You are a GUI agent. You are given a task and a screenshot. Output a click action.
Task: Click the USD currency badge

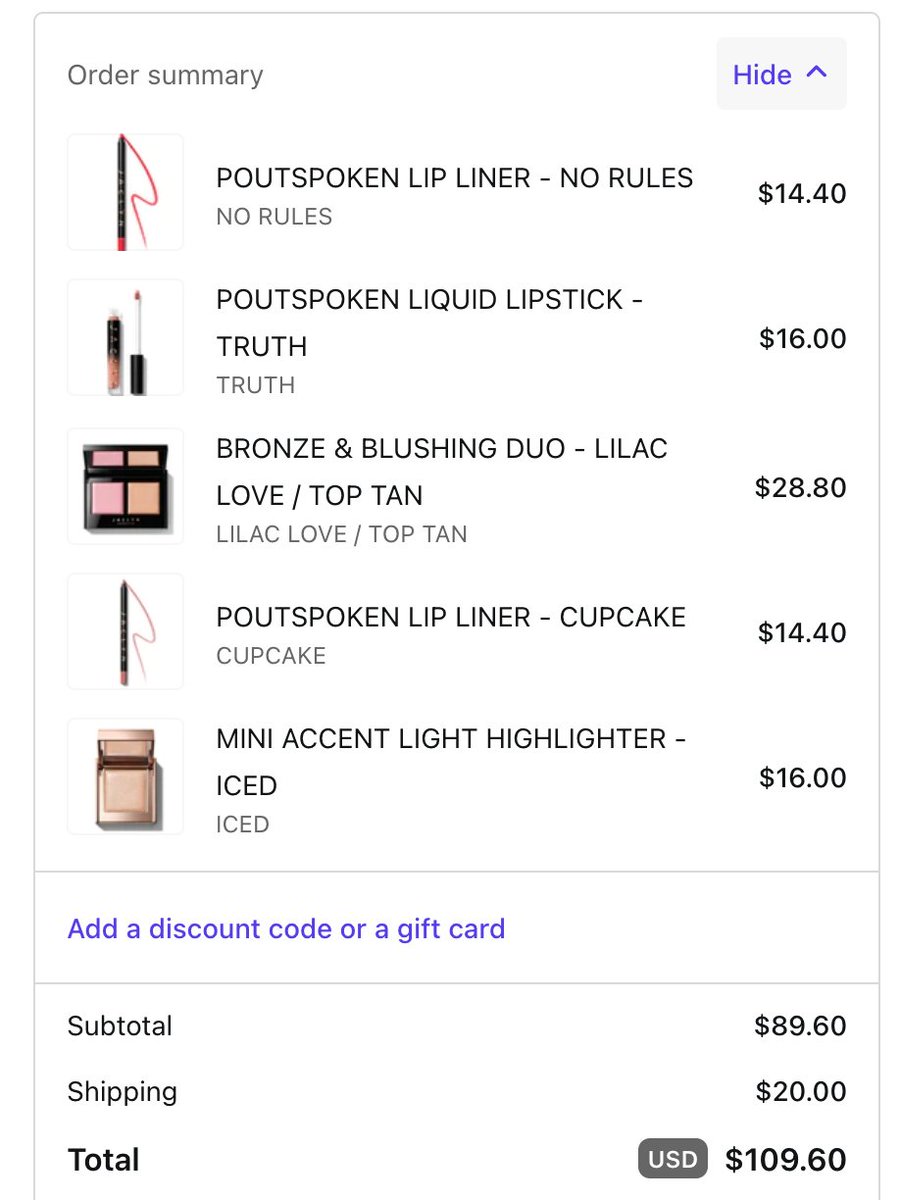pyautogui.click(x=673, y=1160)
